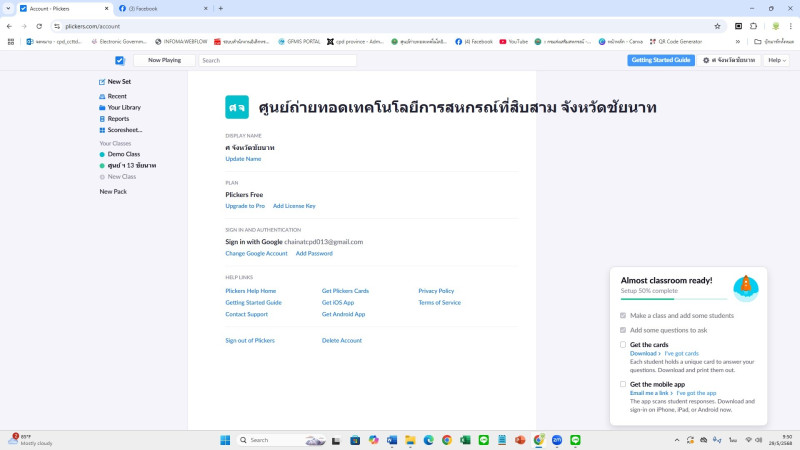Click the Upgrade to Pro link
This screenshot has width=800, height=450.
coord(245,206)
